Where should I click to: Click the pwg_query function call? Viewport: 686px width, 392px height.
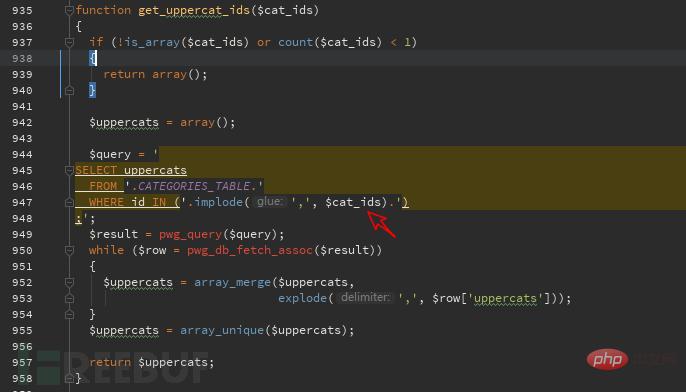[190, 234]
